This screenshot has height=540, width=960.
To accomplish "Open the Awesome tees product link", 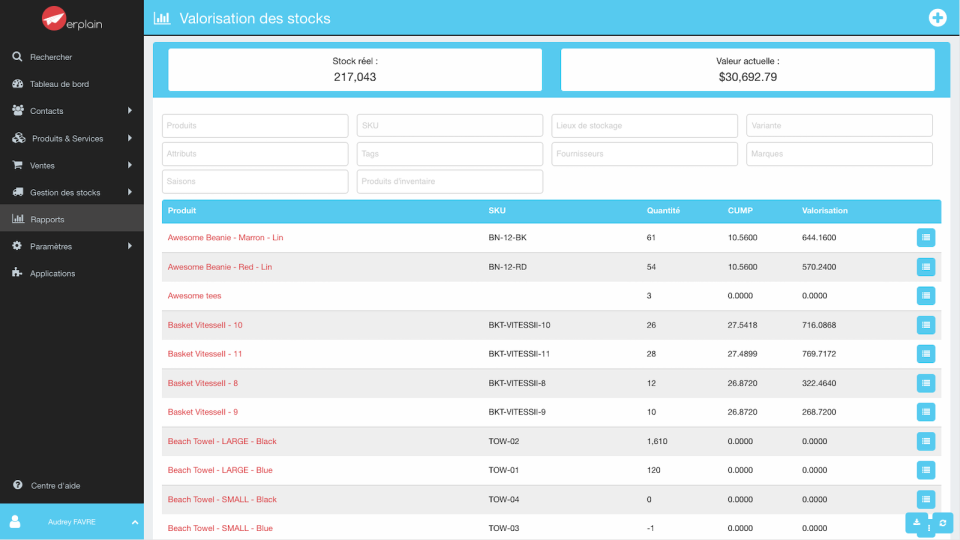I will [194, 296].
